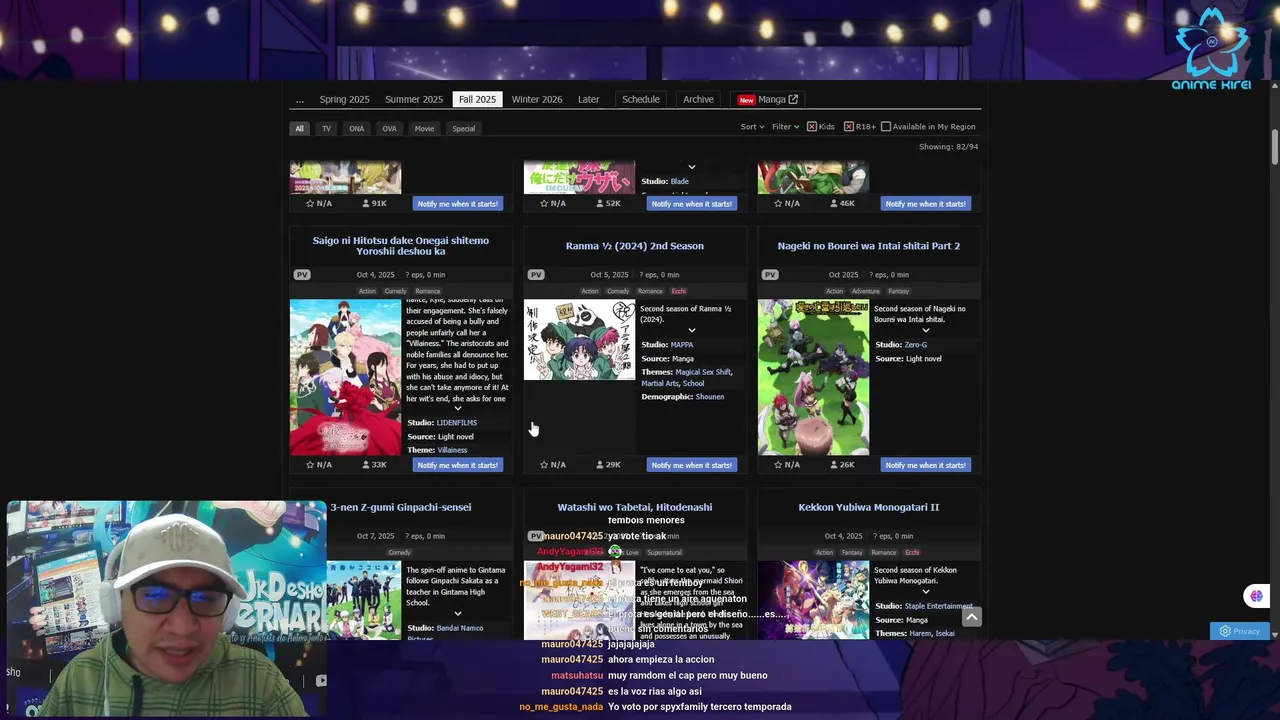Open the Later season tab
Image resolution: width=1280 pixels, height=720 pixels.
[x=589, y=99]
